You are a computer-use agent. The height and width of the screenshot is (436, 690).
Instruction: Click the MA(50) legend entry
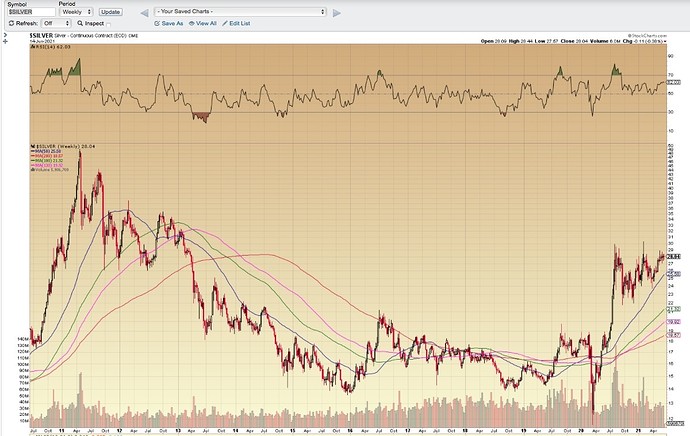pos(46,151)
